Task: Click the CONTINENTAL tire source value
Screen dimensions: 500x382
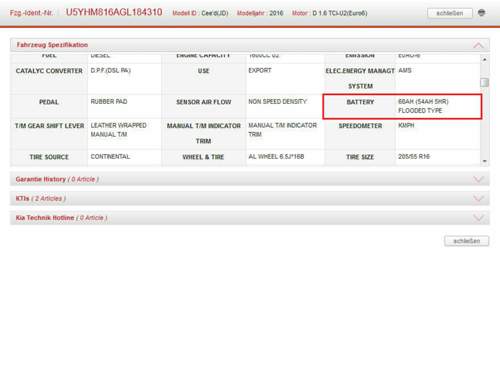Action: pyautogui.click(x=110, y=157)
